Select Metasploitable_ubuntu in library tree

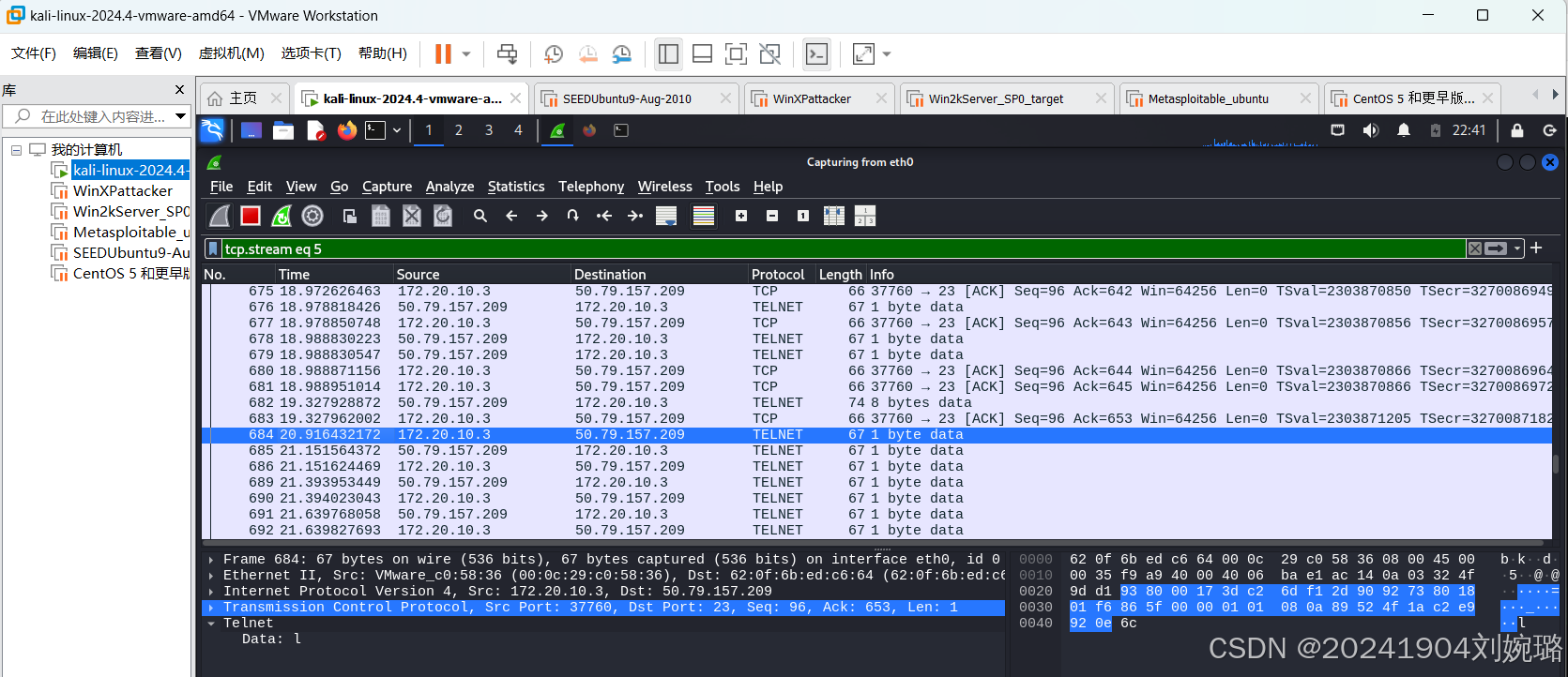130,232
